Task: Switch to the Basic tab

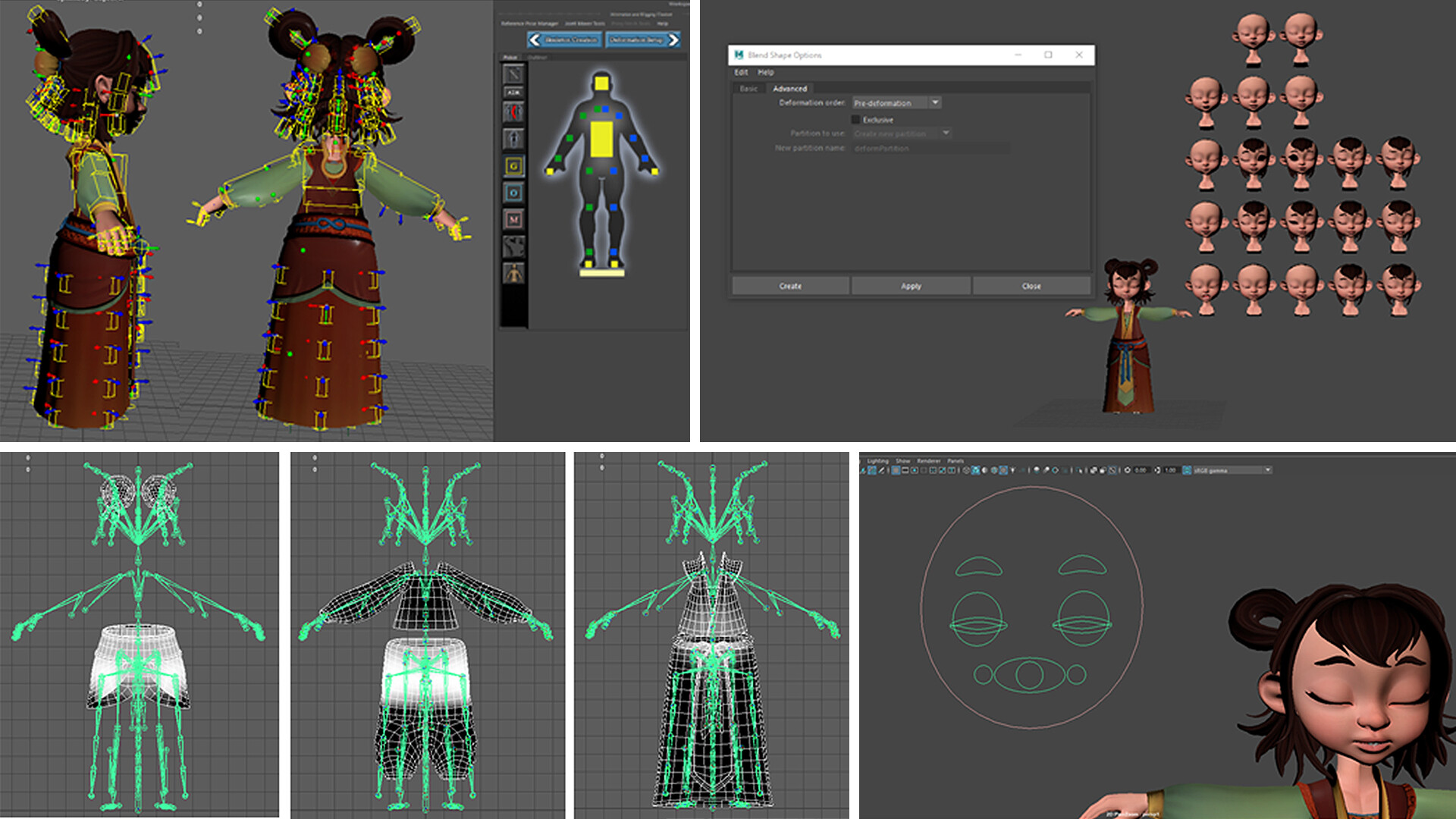Action: 748,89
